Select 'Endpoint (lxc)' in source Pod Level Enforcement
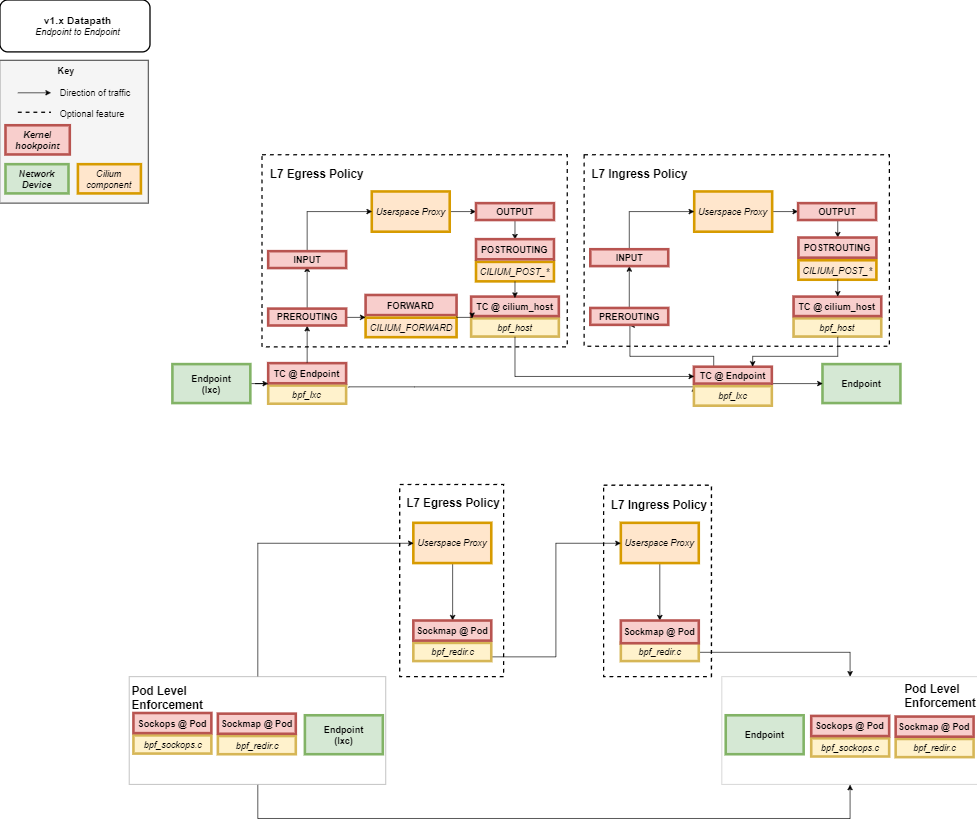The image size is (977, 822). (343, 735)
